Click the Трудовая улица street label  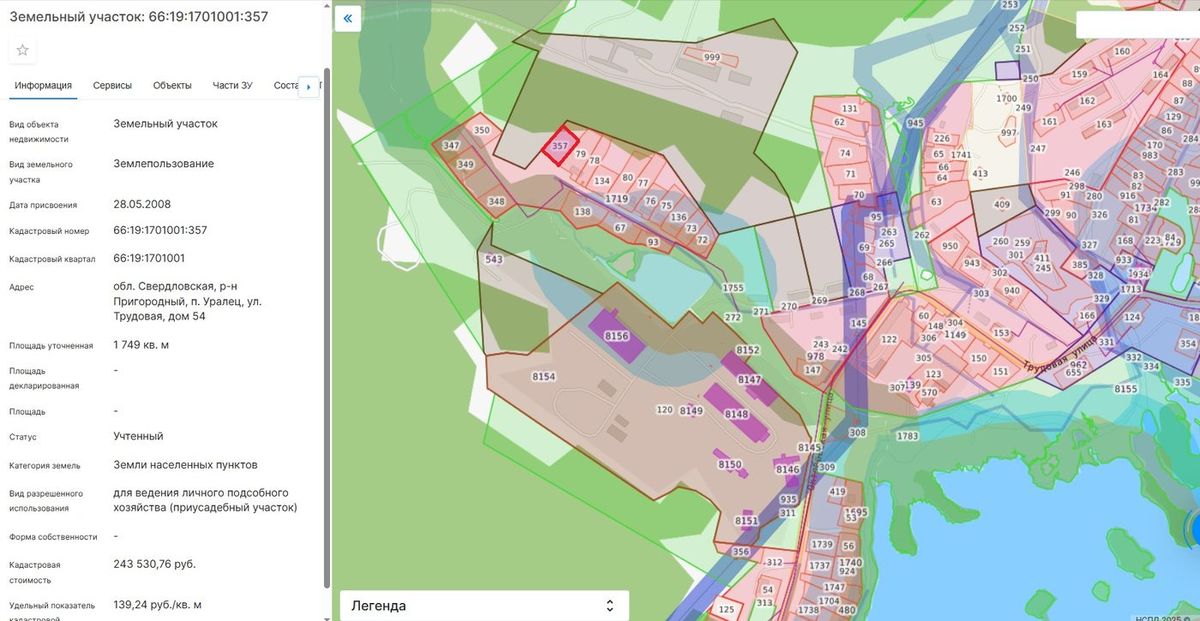coord(1058,355)
